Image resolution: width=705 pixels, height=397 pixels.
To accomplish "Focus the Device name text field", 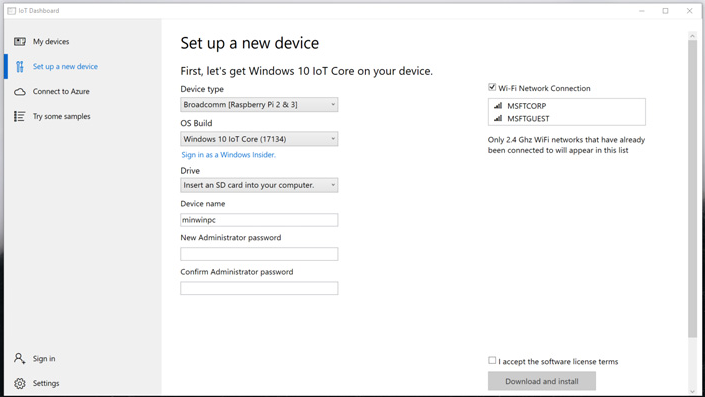I will click(259, 220).
